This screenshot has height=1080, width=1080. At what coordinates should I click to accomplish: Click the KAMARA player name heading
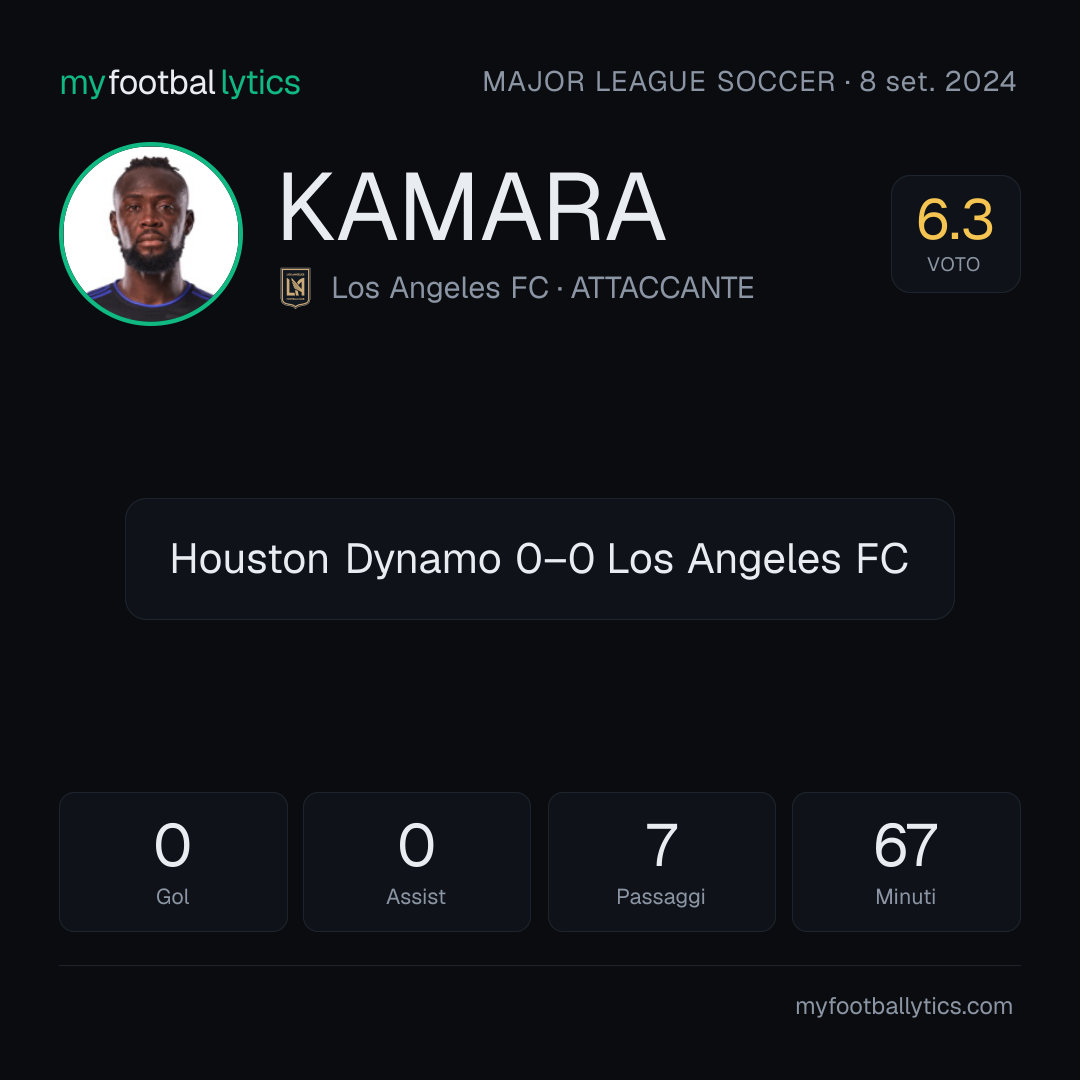coord(472,207)
